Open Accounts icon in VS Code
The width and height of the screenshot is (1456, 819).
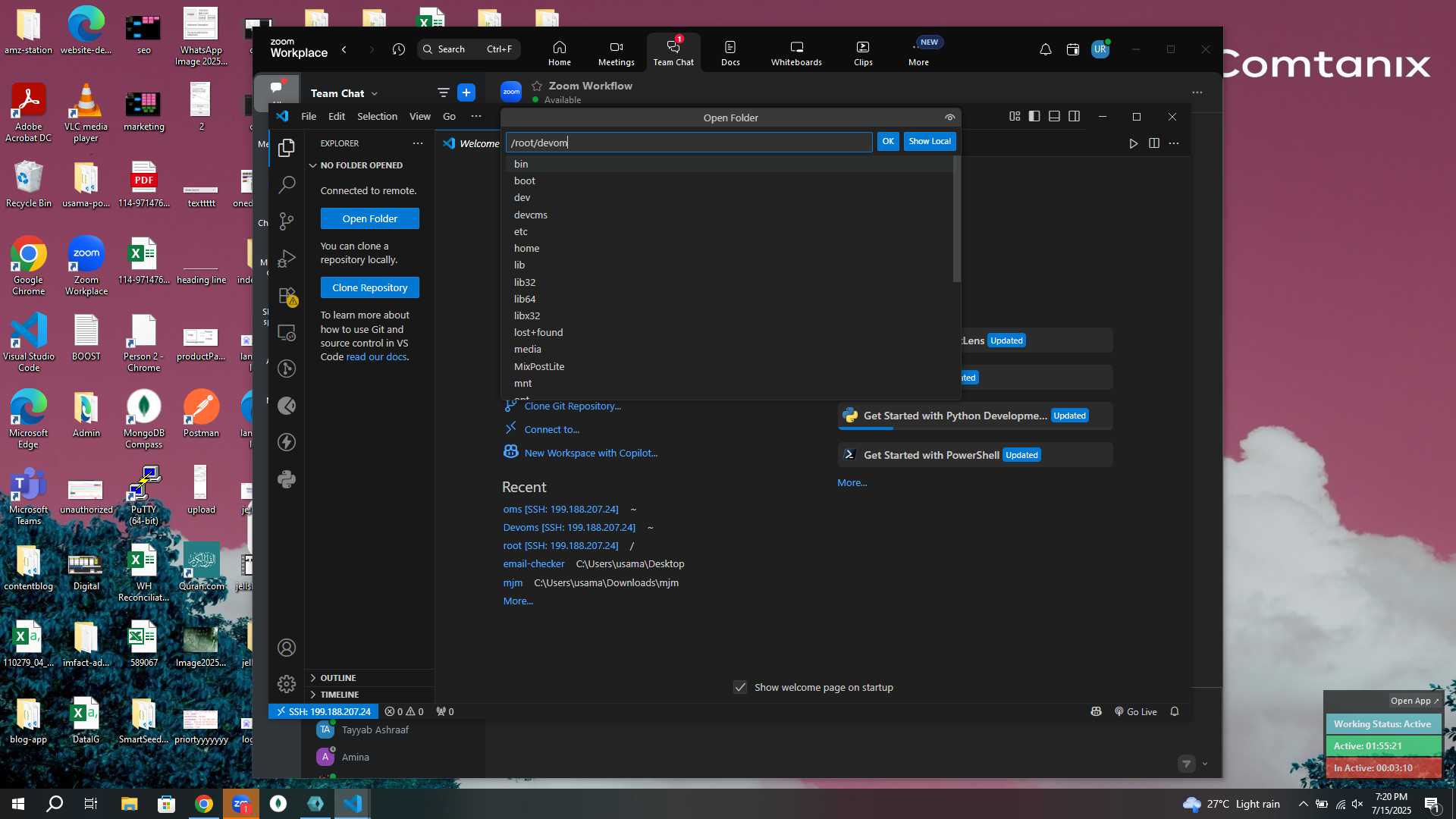point(287,648)
